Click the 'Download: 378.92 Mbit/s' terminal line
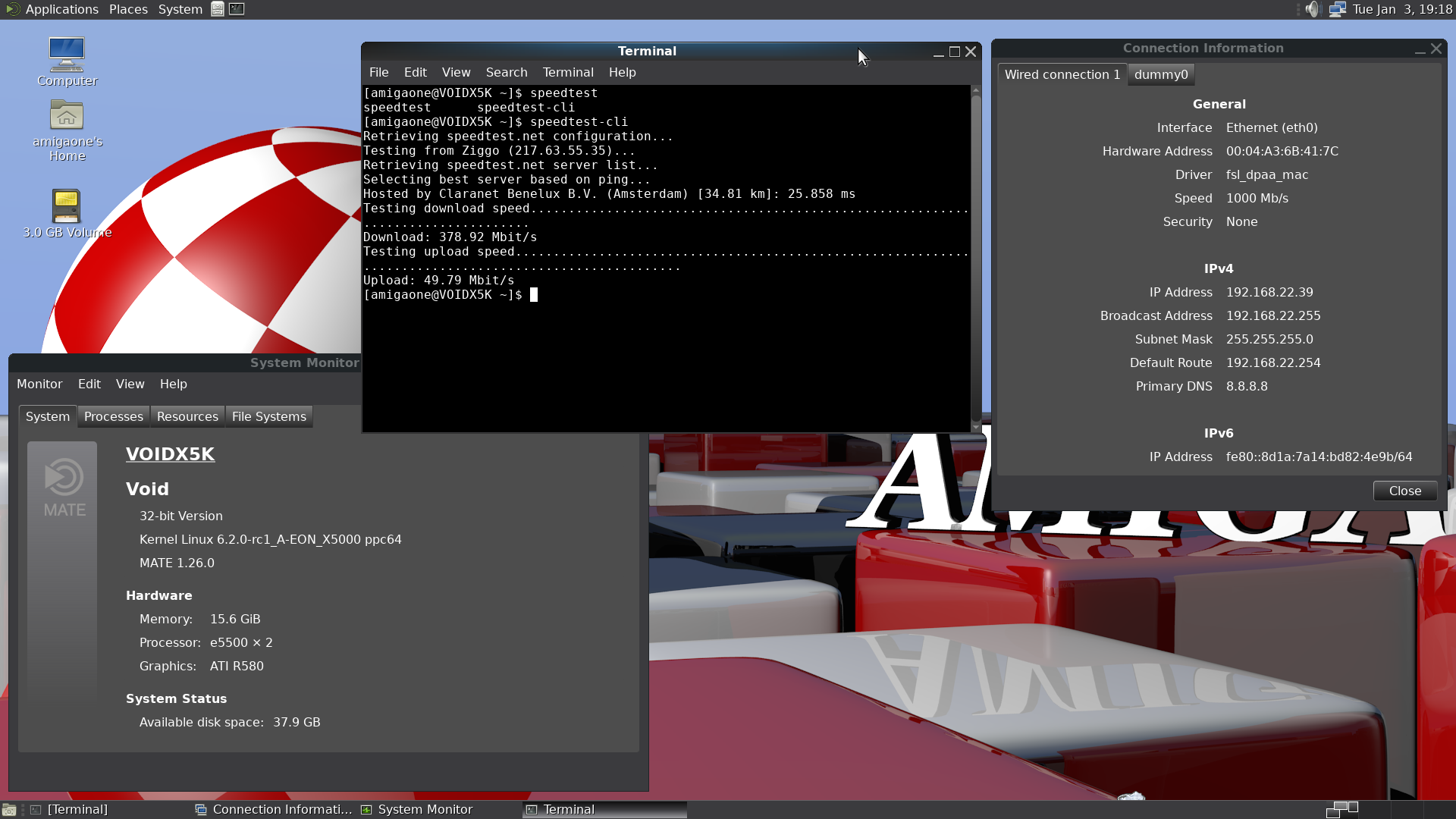This screenshot has width=1456, height=819. tap(450, 237)
